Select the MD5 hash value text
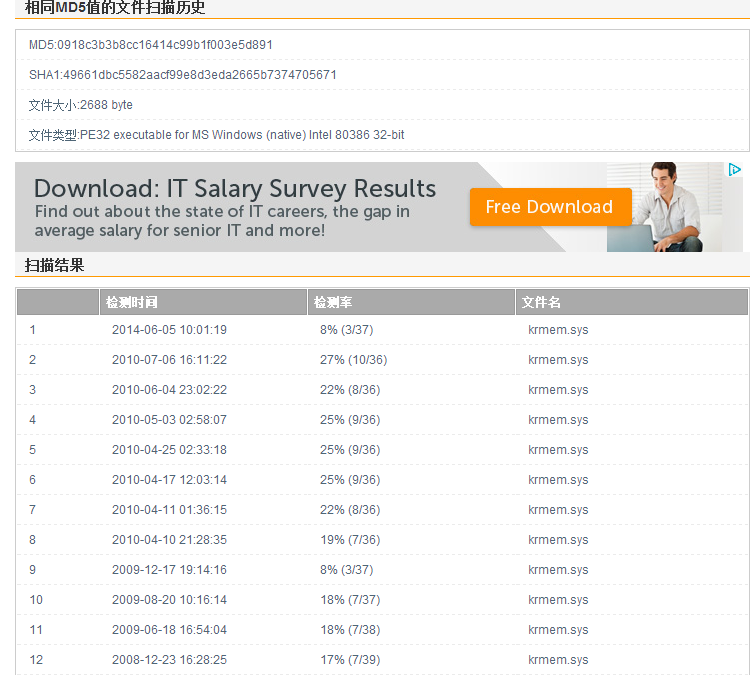This screenshot has width=752, height=675. [x=164, y=45]
